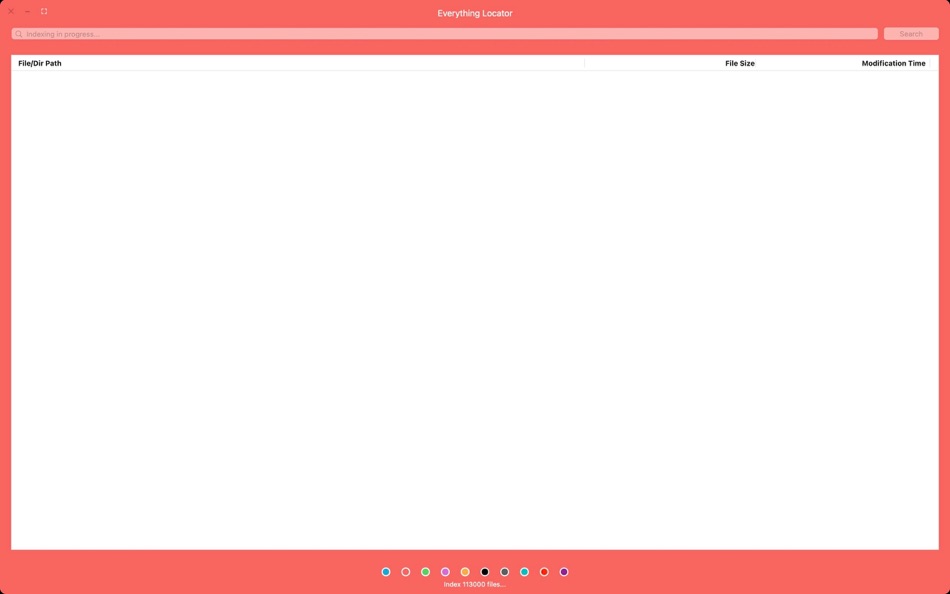Select the teal theme color dot
The height and width of the screenshot is (594, 950).
click(x=524, y=571)
